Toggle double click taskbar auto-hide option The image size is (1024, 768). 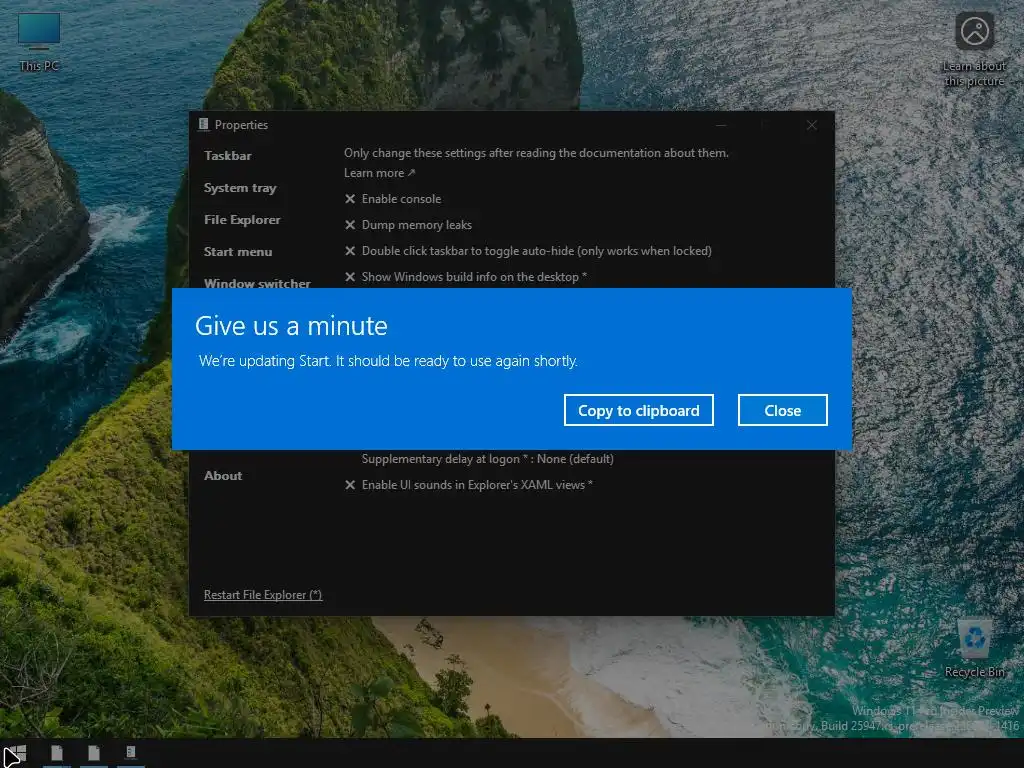click(x=528, y=251)
